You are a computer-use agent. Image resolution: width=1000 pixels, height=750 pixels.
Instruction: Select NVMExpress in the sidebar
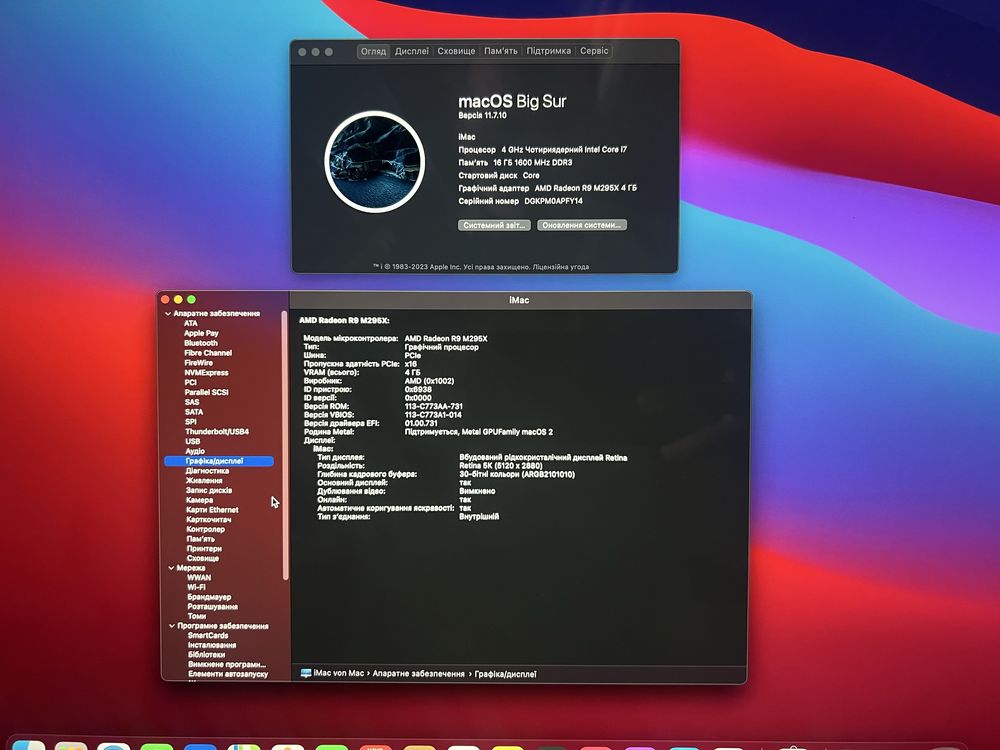206,372
